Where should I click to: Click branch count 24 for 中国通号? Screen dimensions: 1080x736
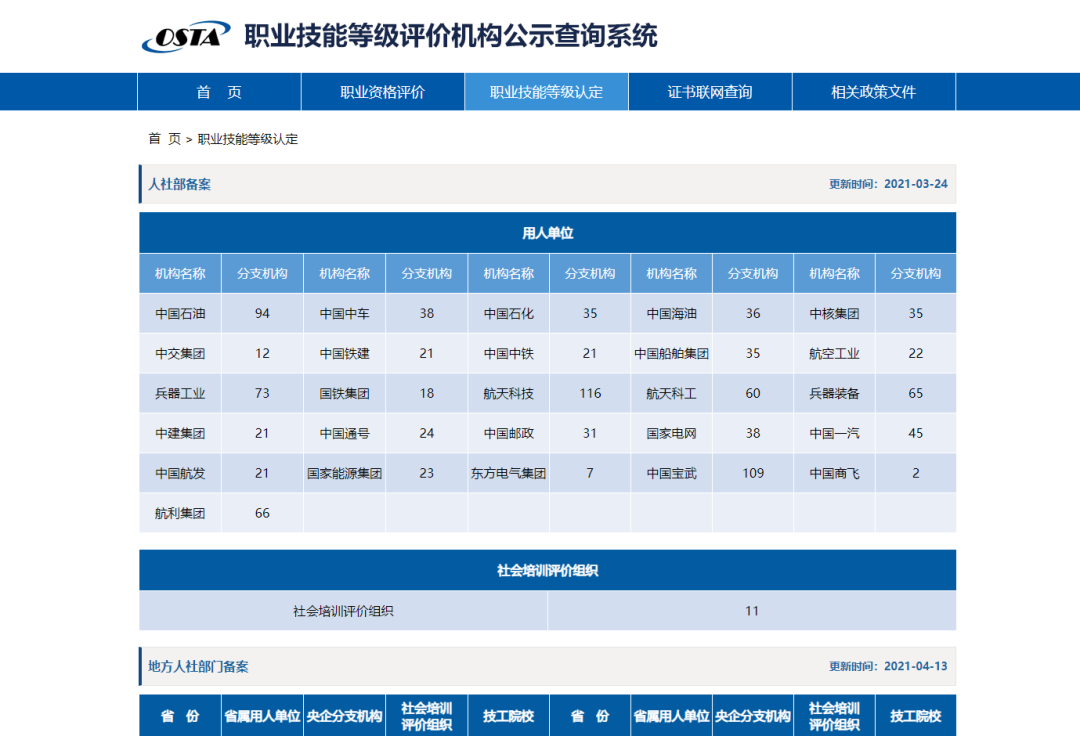click(426, 433)
